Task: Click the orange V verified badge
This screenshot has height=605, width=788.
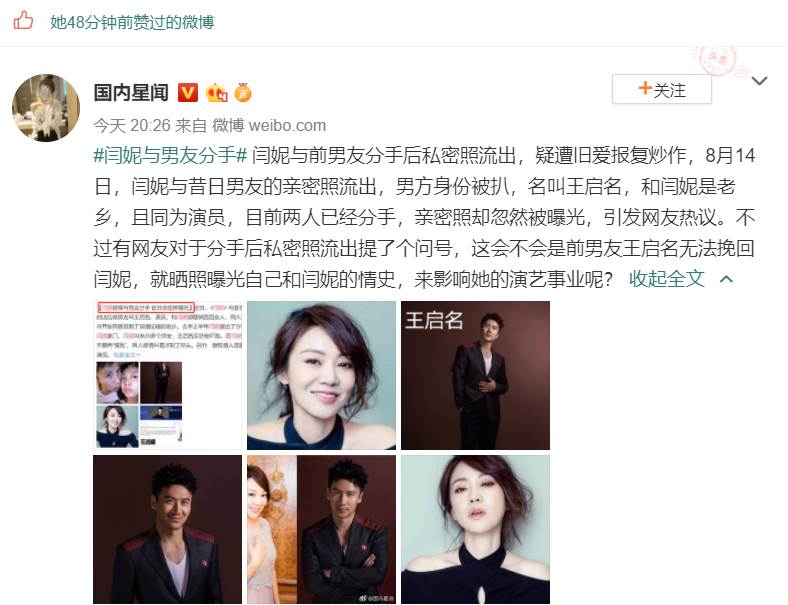Action: point(187,92)
